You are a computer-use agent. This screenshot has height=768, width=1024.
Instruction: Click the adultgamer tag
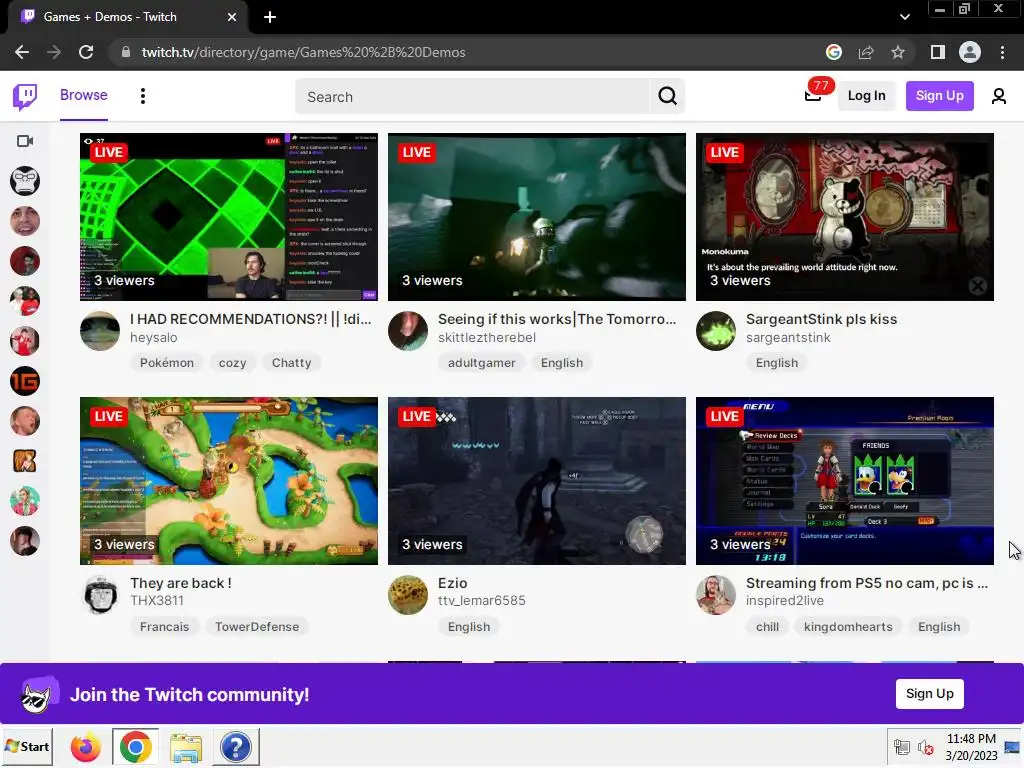481,362
